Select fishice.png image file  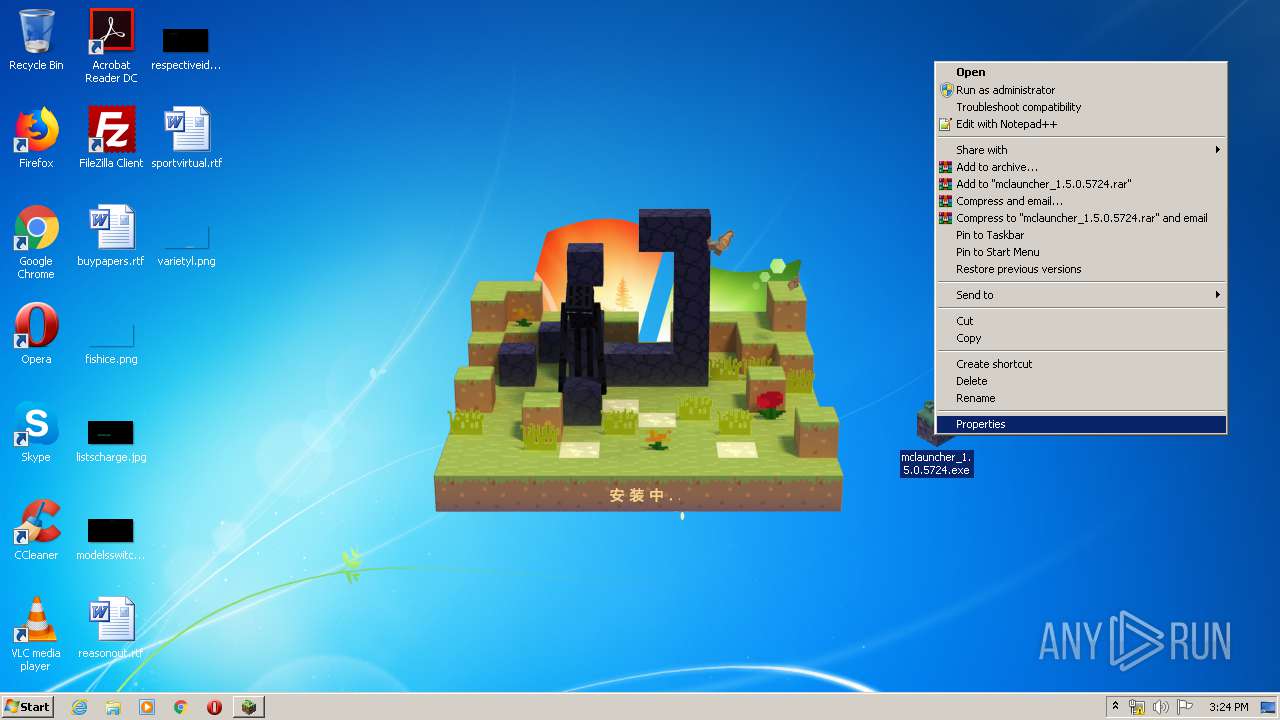[111, 342]
